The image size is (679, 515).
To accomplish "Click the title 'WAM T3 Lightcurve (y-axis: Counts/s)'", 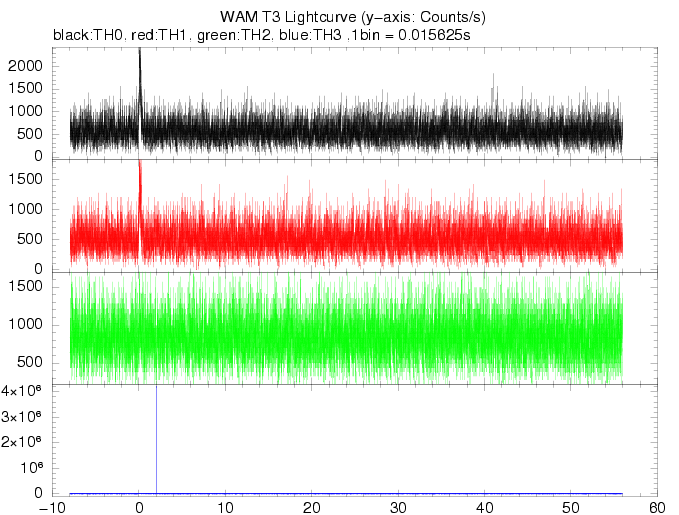I will (x=353, y=17).
